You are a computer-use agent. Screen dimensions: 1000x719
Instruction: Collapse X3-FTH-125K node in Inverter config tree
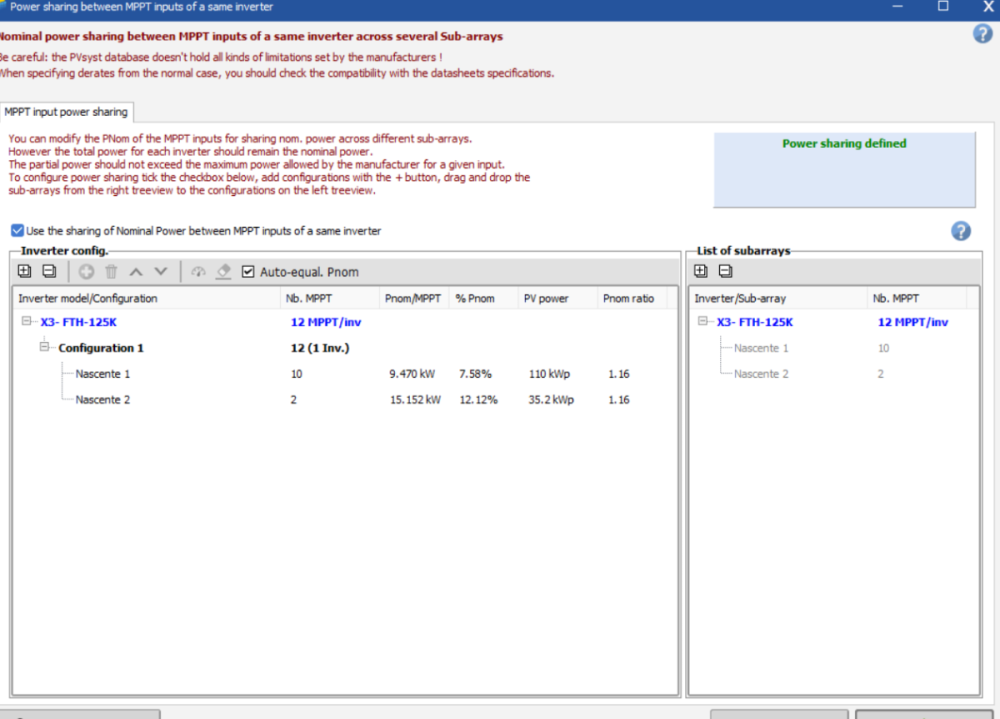pos(27,322)
